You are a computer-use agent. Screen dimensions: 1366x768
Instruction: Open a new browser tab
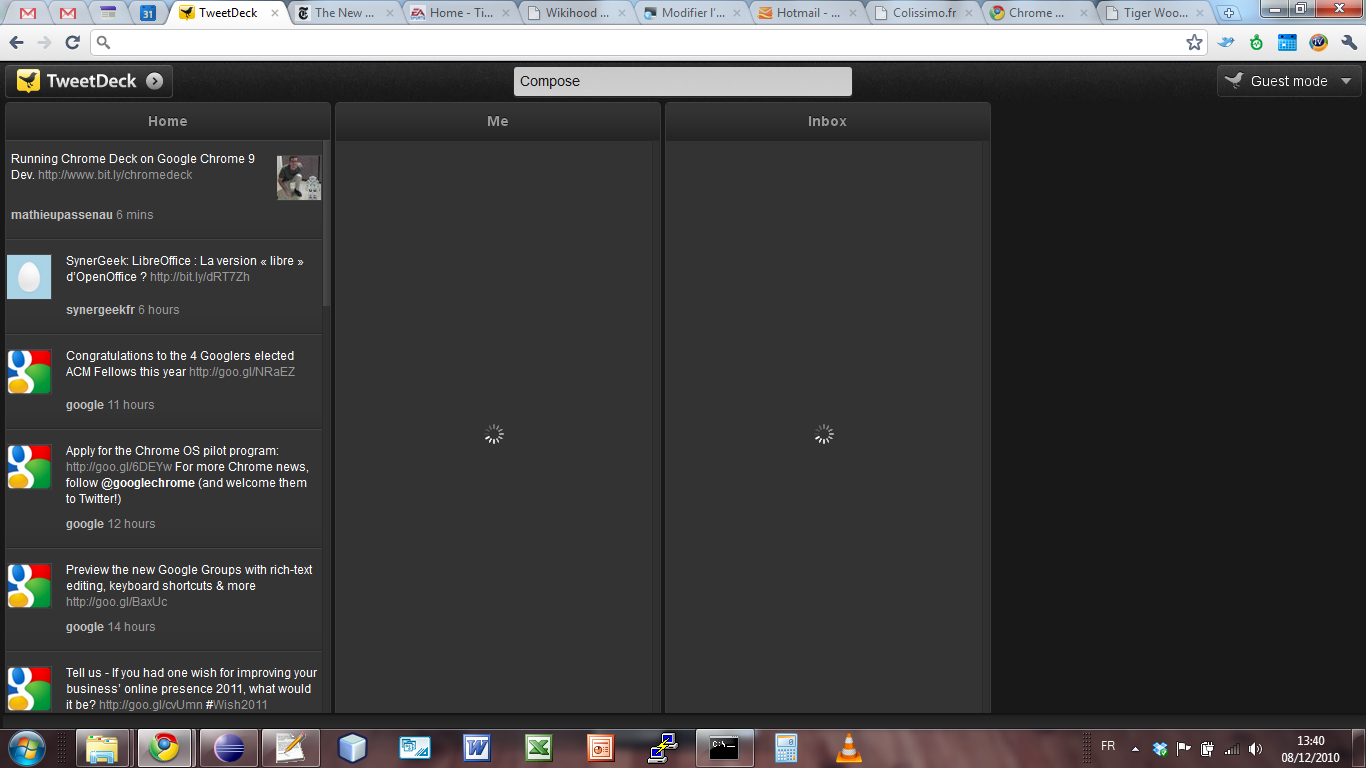1230,14
